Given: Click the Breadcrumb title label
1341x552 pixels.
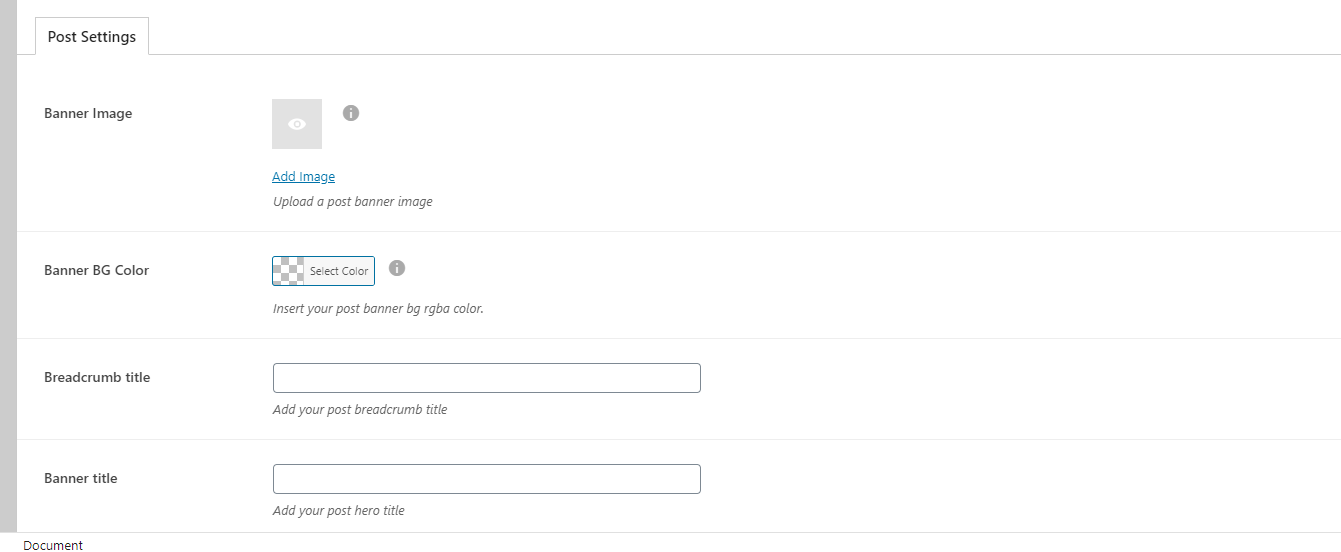Looking at the screenshot, I should click(x=97, y=378).
